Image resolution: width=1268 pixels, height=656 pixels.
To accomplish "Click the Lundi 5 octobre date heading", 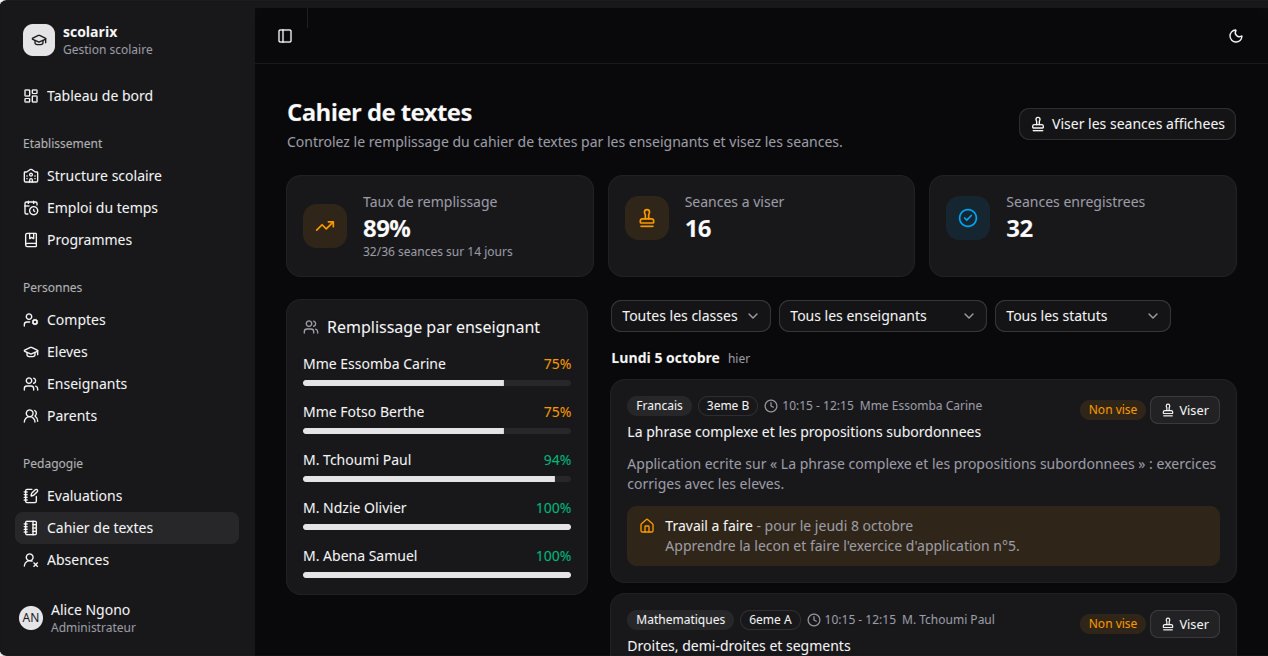I will tap(666, 358).
